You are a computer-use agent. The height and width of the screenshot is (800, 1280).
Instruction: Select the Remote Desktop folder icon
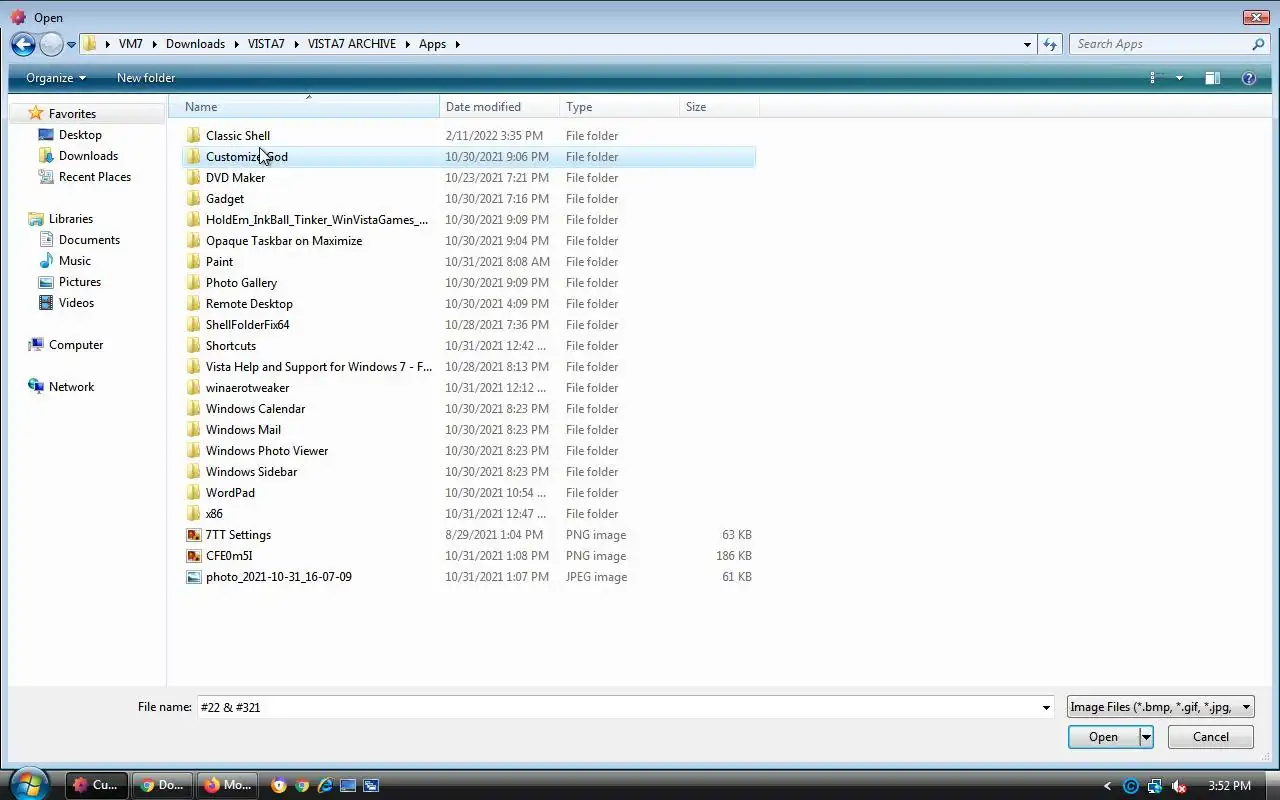click(x=194, y=303)
